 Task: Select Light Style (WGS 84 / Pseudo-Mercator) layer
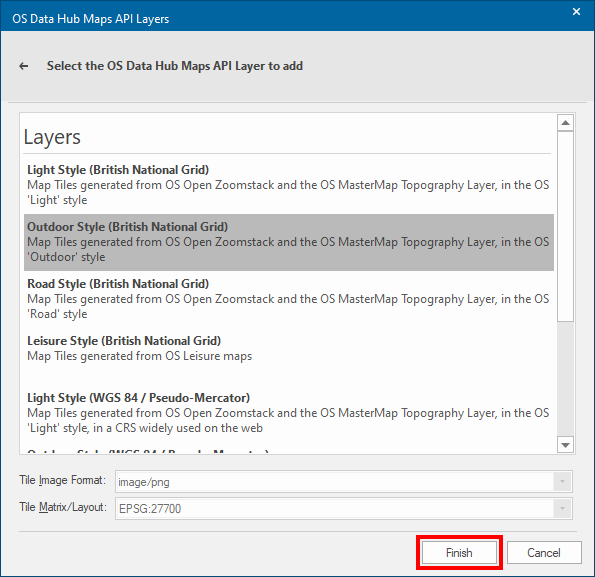288,413
